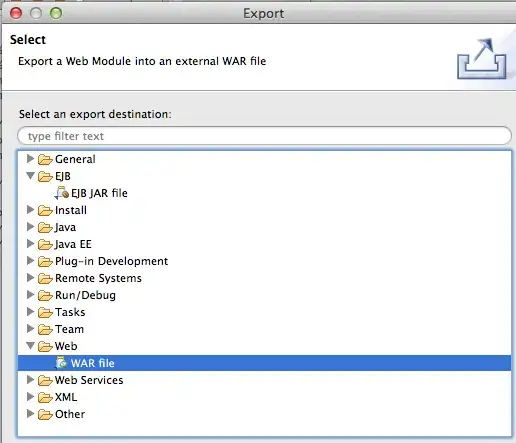This screenshot has width=516, height=443.
Task: Click the XML folder icon
Action: pyautogui.click(x=45, y=398)
